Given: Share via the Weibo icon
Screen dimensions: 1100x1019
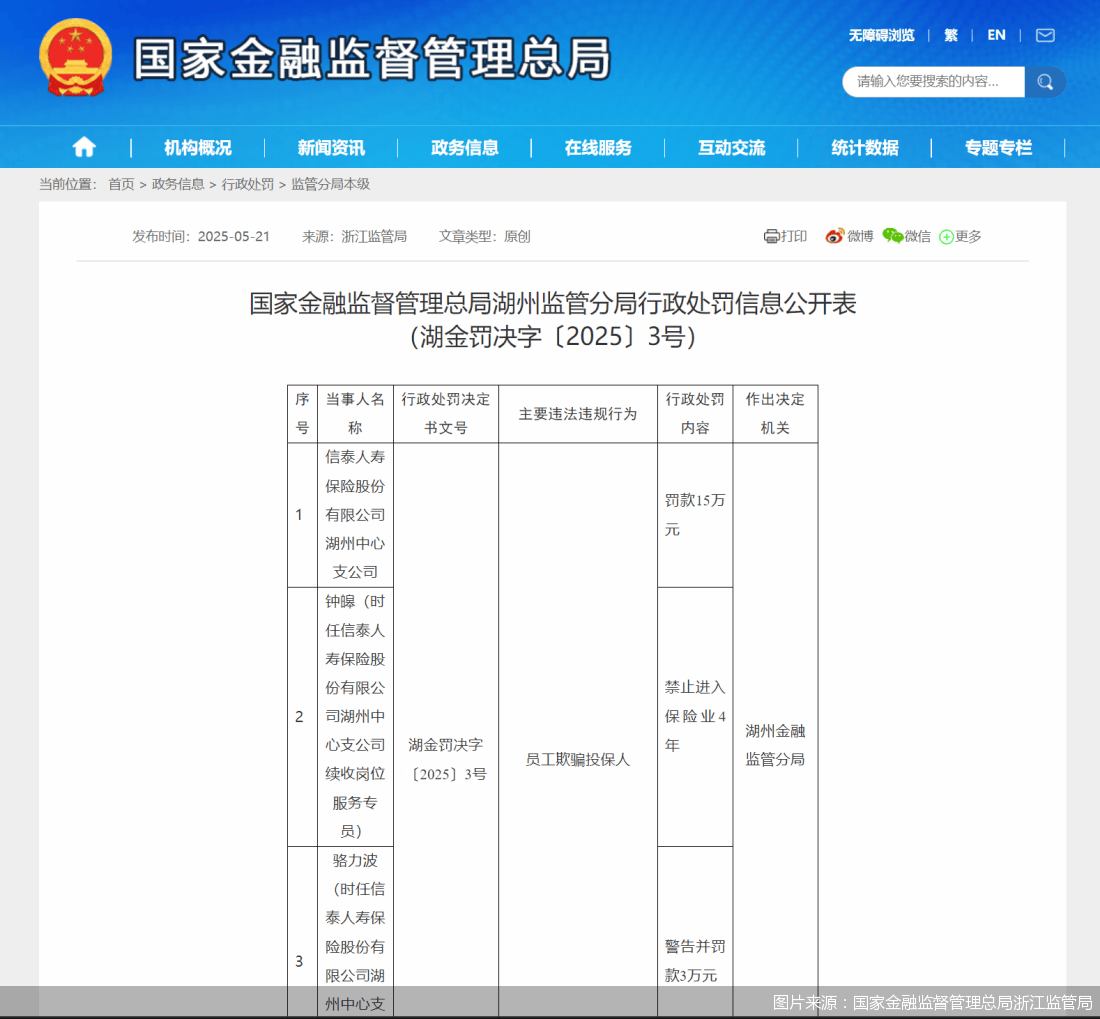Looking at the screenshot, I should tap(834, 236).
